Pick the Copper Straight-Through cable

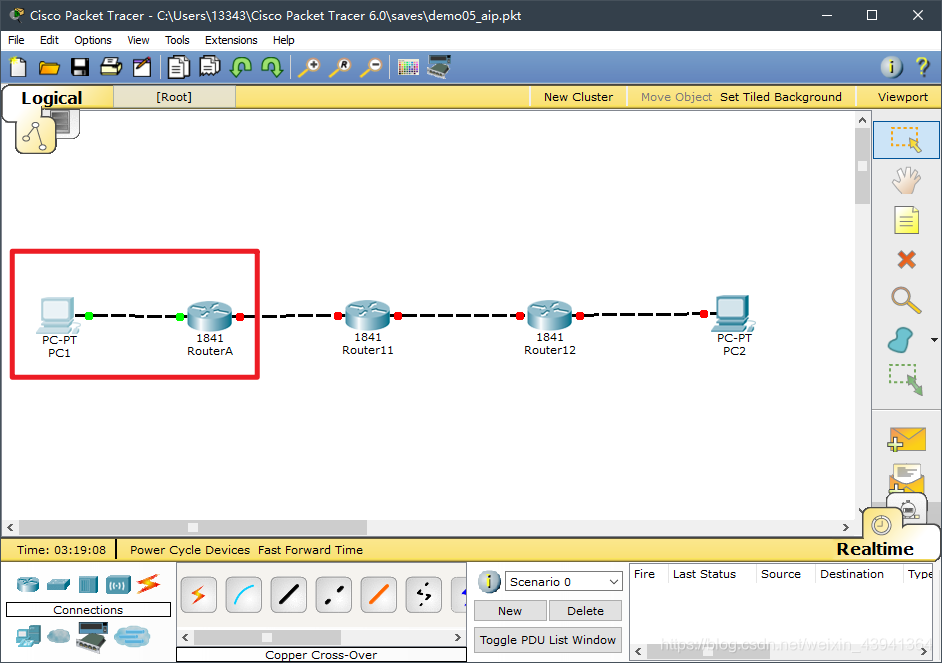pos(288,595)
